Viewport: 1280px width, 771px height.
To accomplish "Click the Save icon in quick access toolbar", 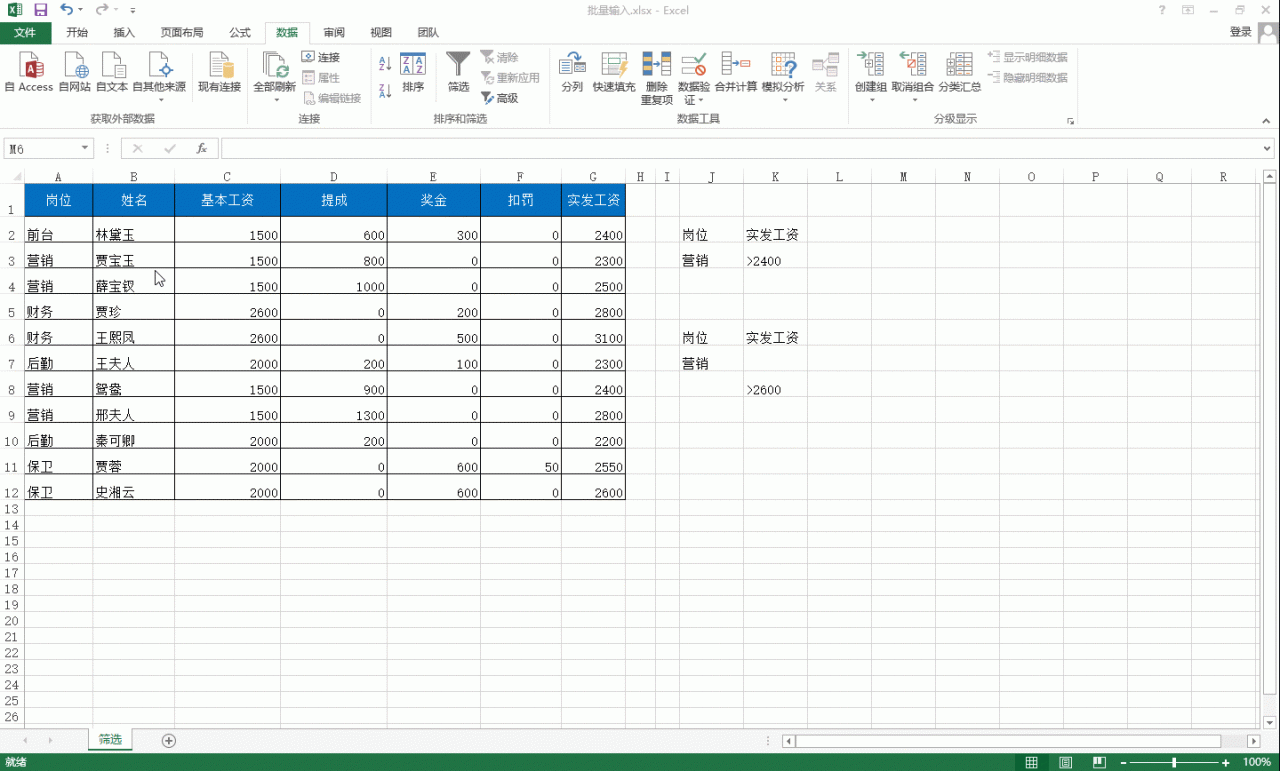I will tap(41, 10).
